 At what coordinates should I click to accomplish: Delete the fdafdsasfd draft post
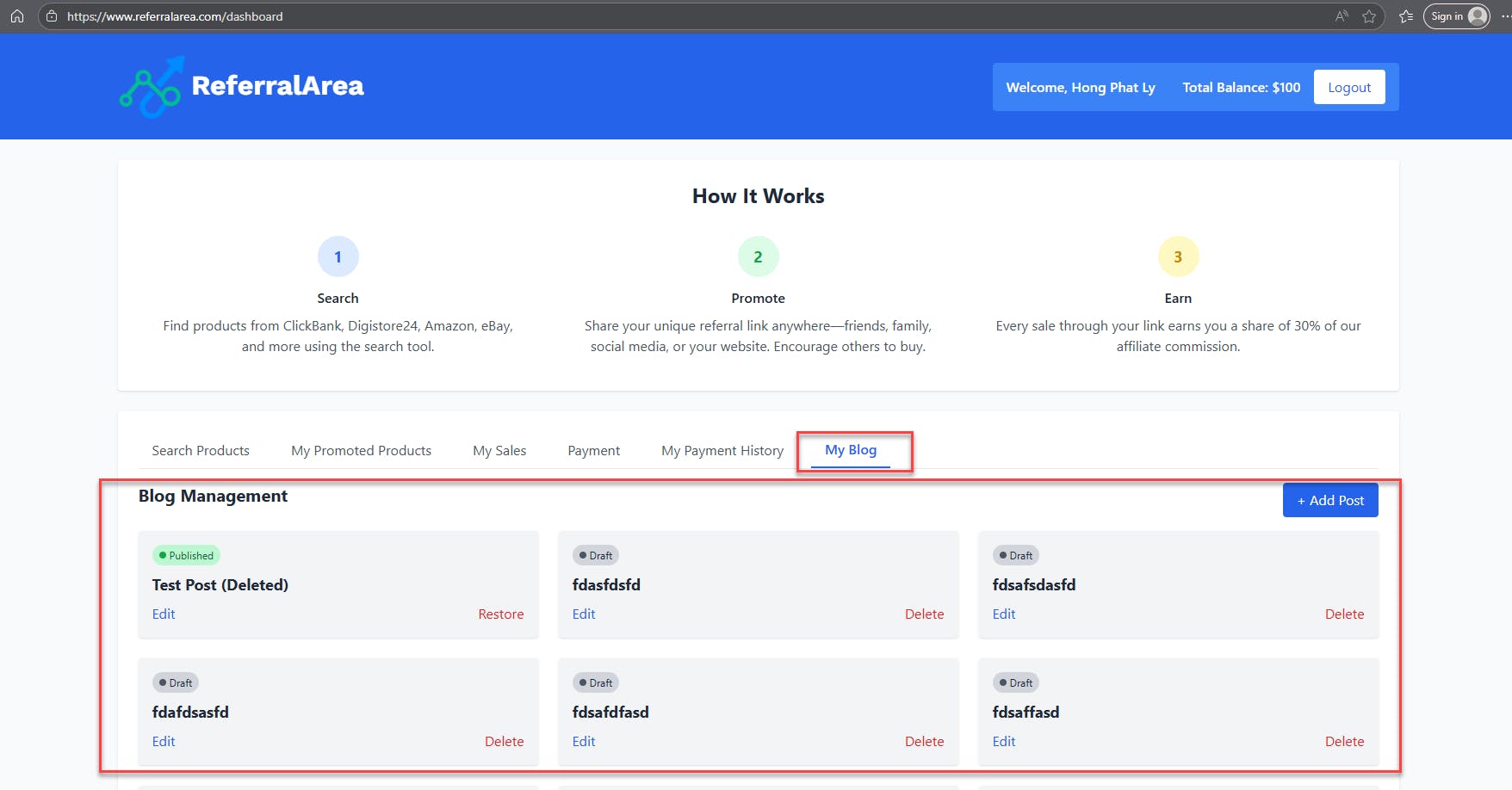tap(504, 741)
